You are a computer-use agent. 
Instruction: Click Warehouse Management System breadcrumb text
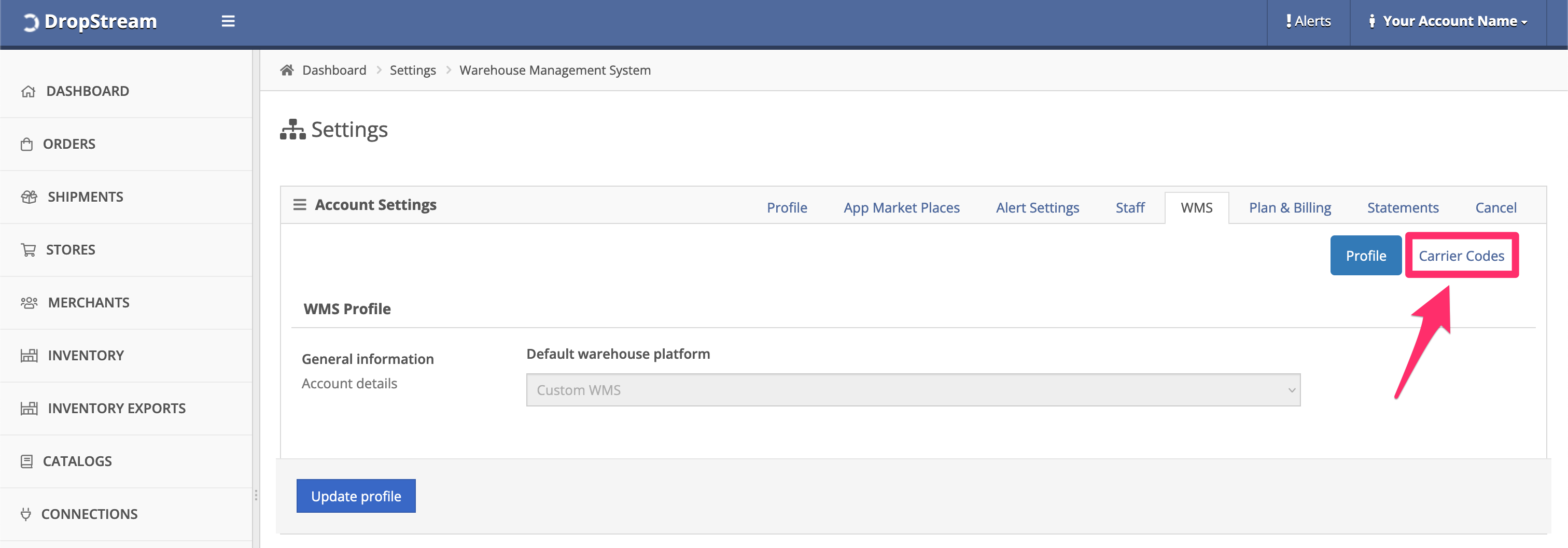tap(554, 70)
